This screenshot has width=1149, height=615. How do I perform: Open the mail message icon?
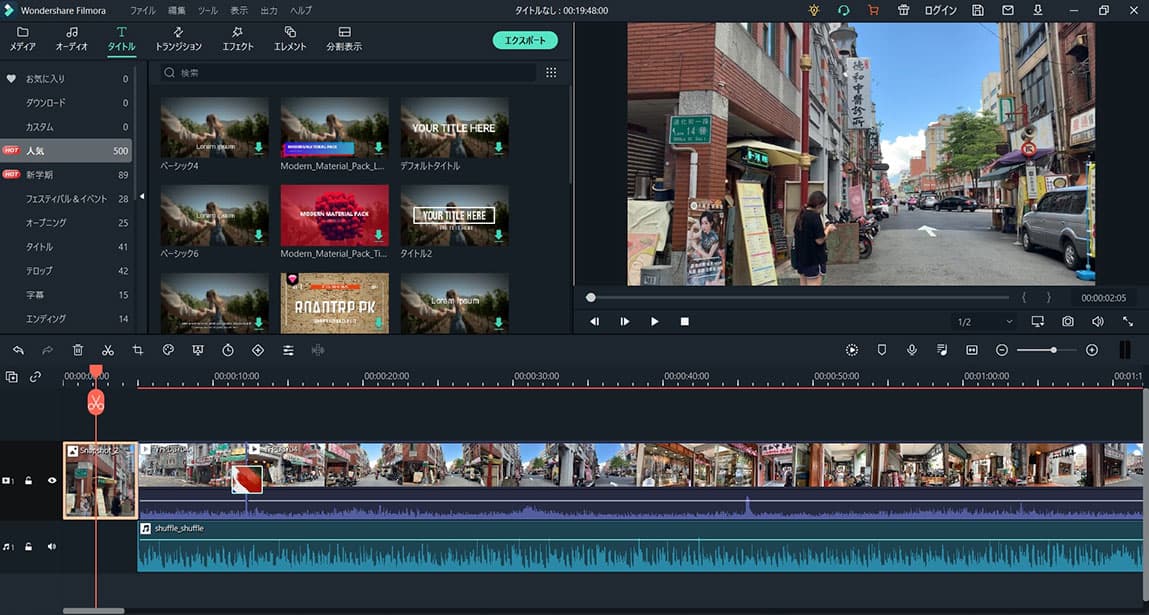click(1008, 10)
